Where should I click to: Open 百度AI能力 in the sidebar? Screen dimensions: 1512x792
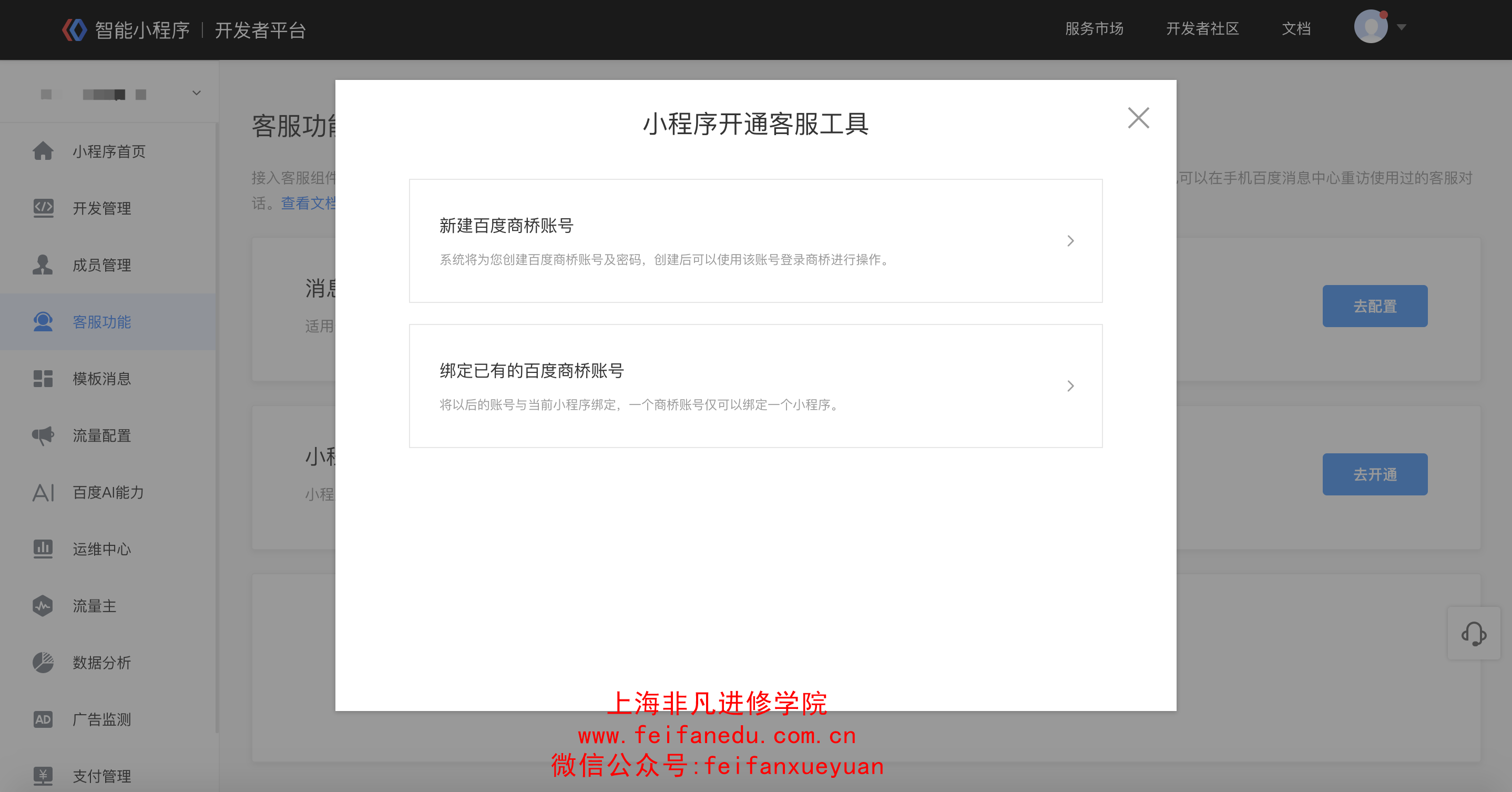(x=109, y=492)
